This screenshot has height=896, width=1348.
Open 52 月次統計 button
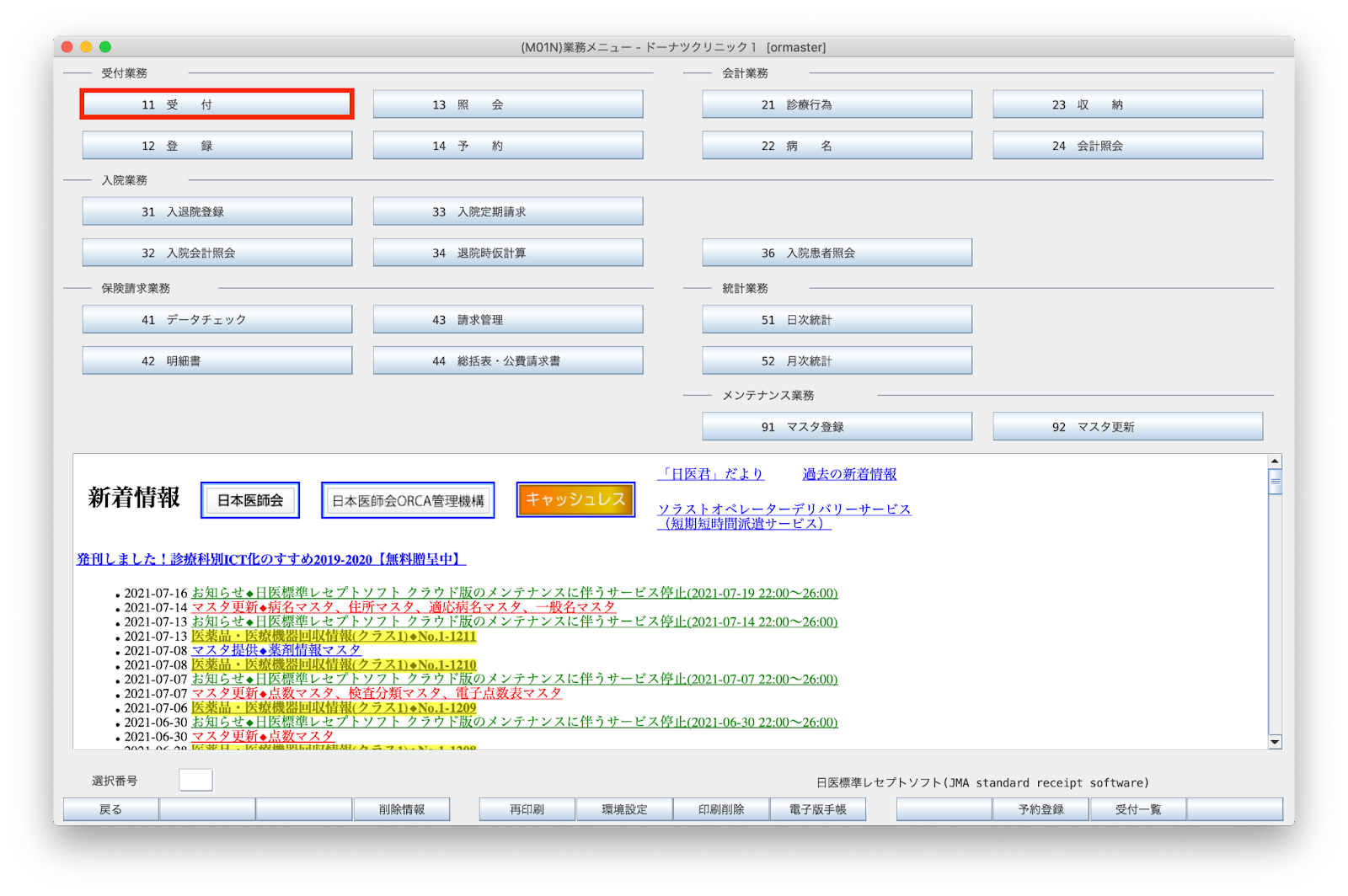[x=837, y=360]
